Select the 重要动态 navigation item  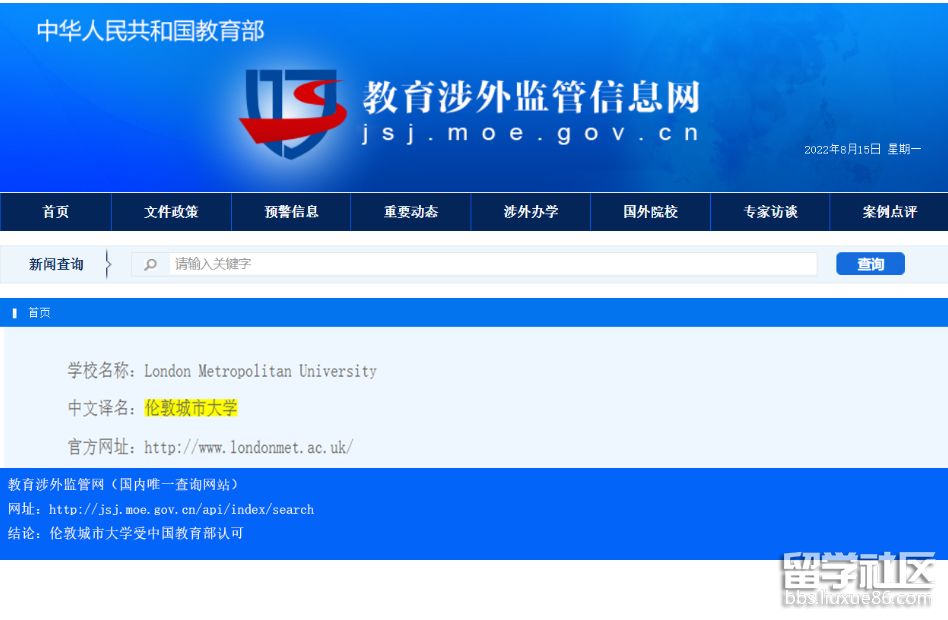[x=411, y=212]
